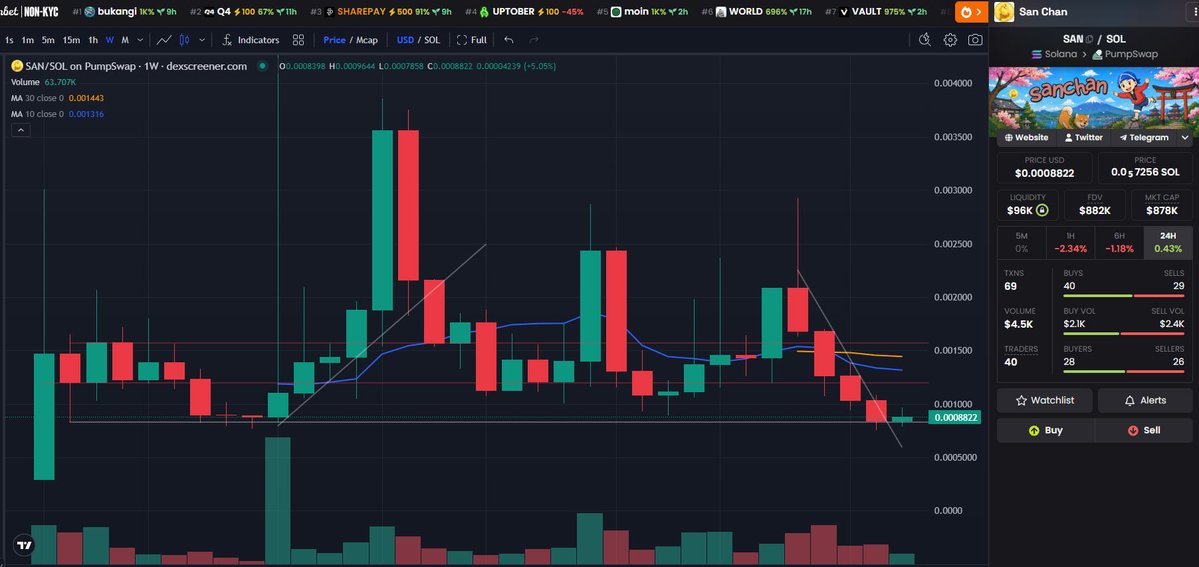
Task: Switch chart to Price view
Action: [x=334, y=40]
